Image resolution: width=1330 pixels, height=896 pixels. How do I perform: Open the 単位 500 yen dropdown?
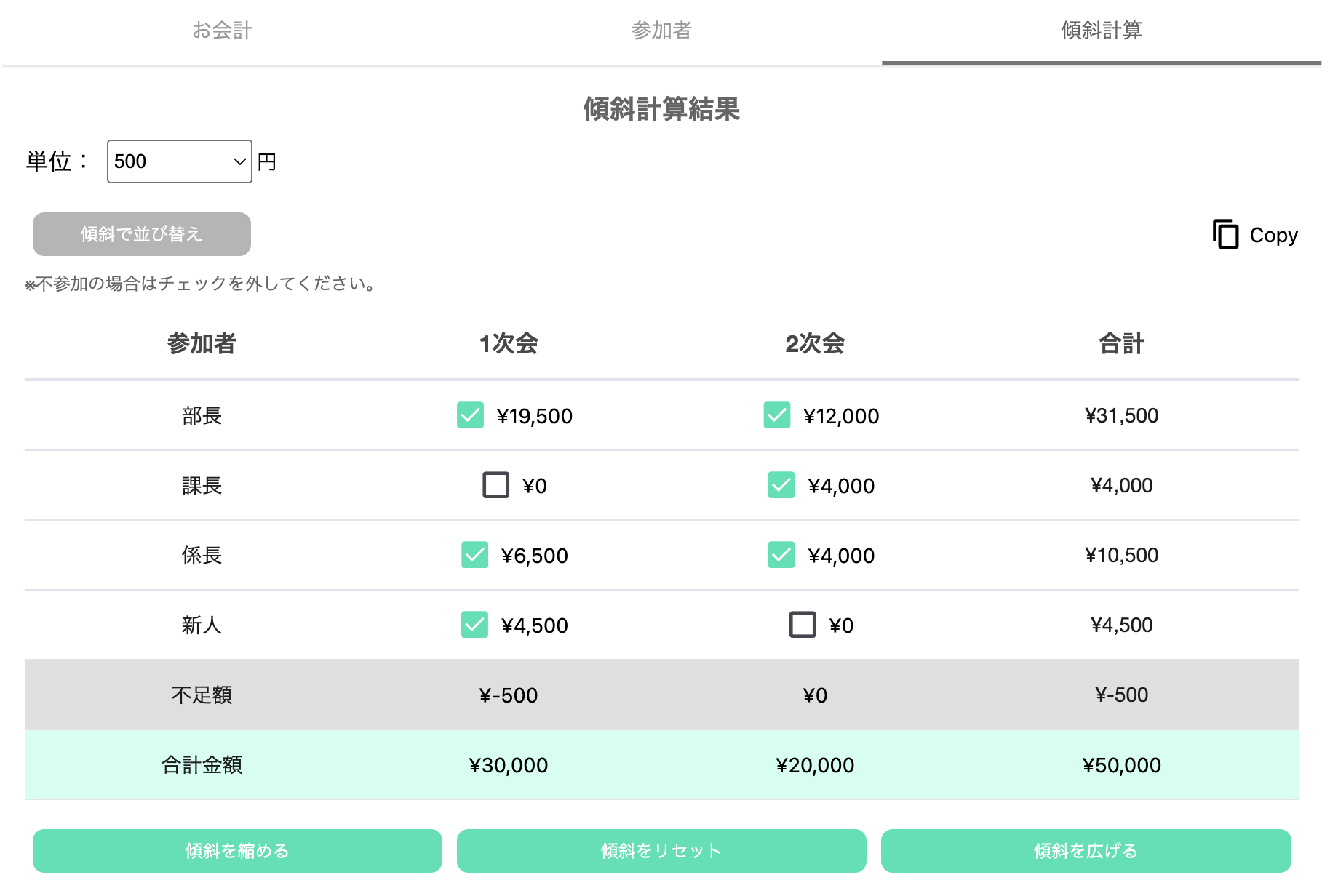[x=179, y=161]
